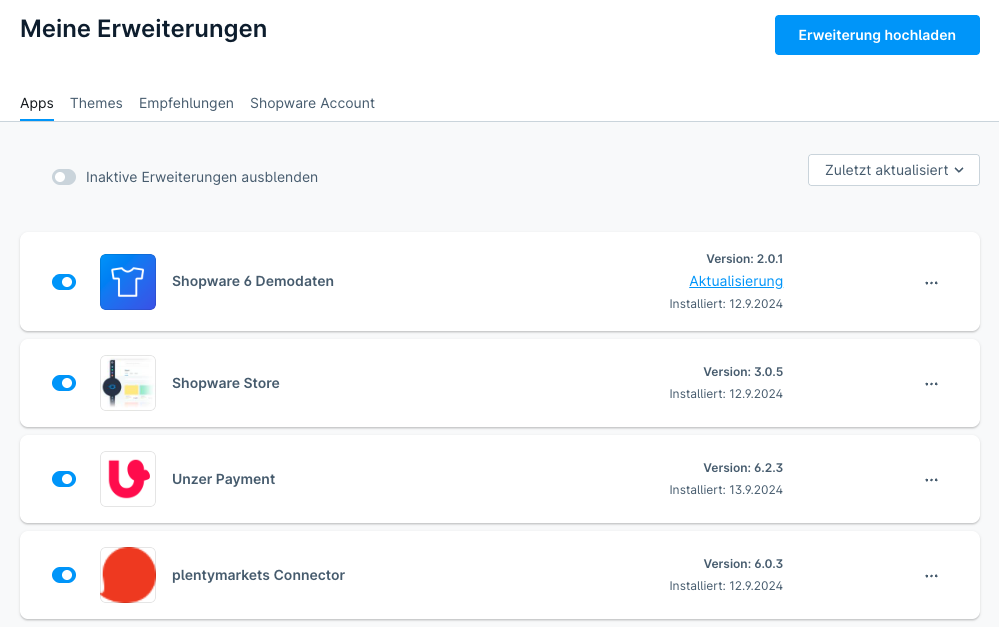Click the plentymarkets Connector red icon

coord(128,575)
